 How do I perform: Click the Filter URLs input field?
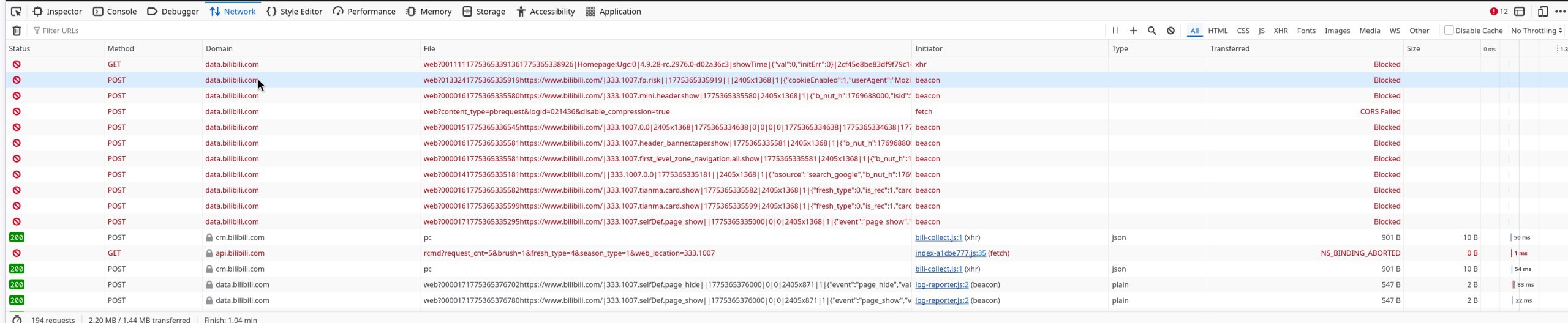coord(245,31)
